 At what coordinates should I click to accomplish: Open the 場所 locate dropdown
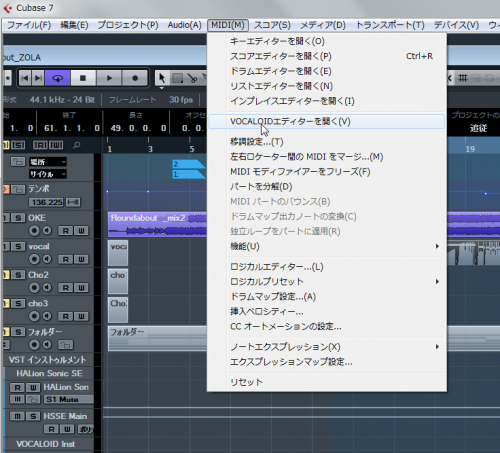click(48, 162)
